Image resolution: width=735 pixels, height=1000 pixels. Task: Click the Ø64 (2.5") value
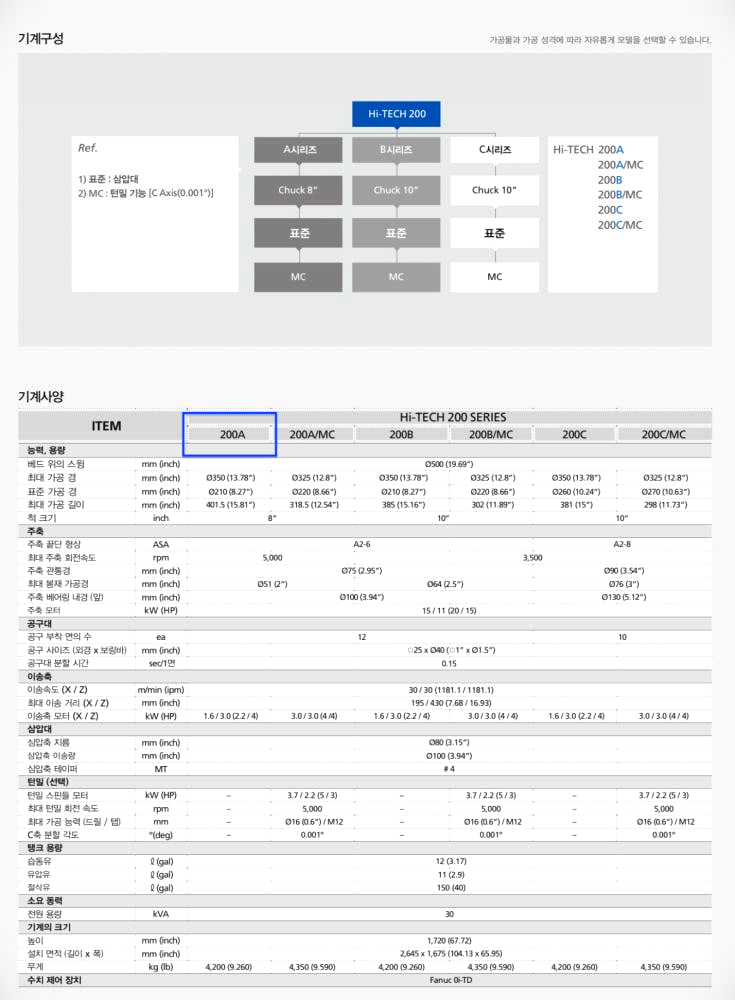tap(445, 584)
